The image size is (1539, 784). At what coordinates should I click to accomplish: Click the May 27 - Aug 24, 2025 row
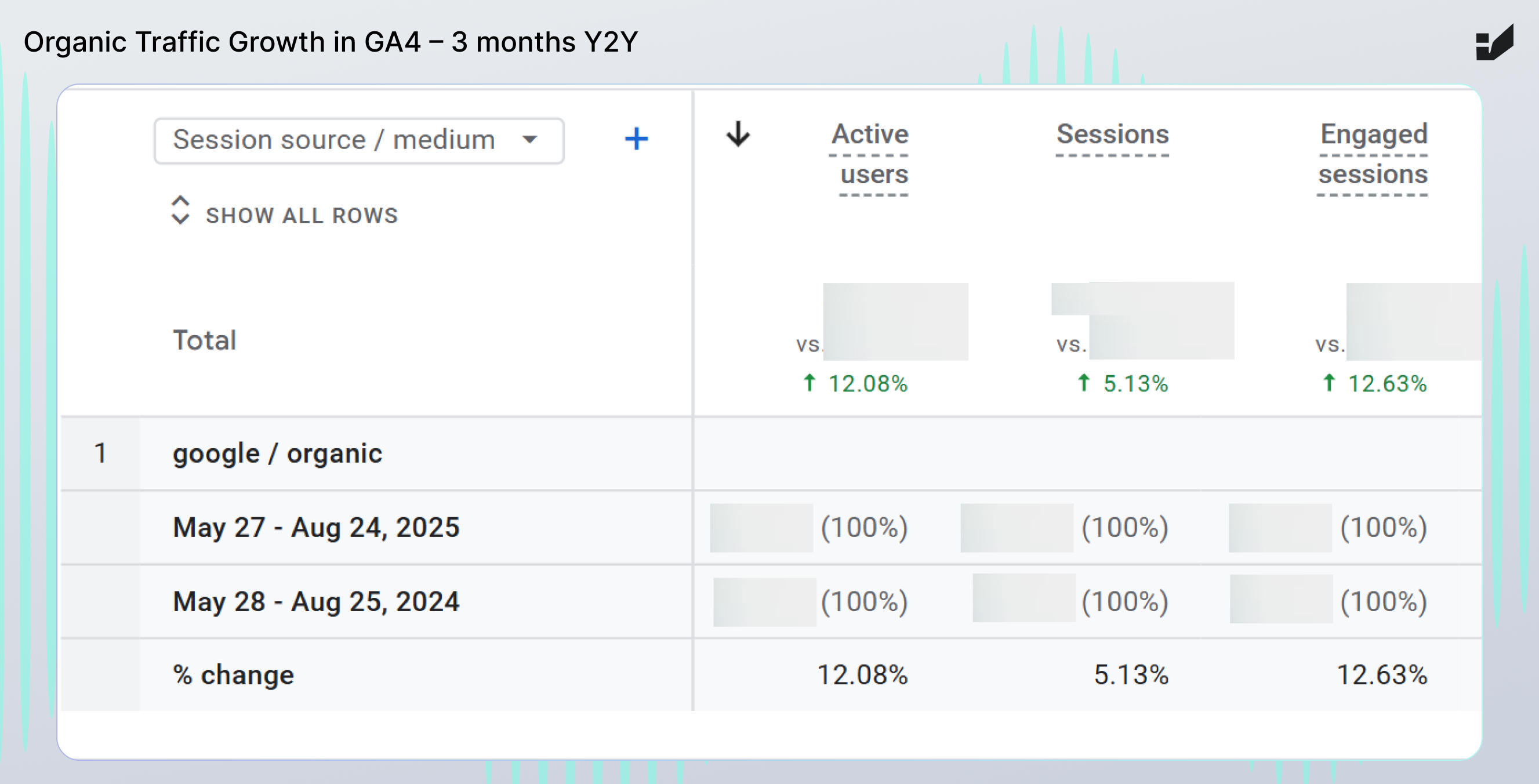click(316, 528)
